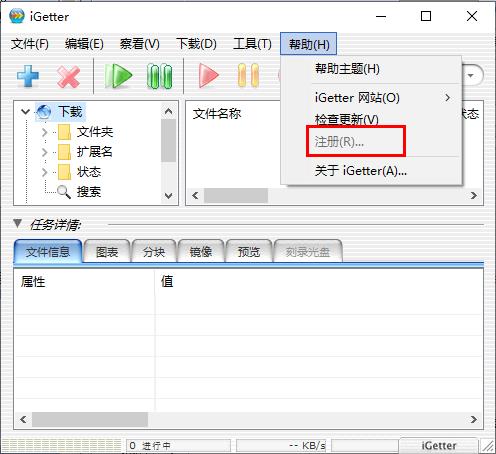Minimize the iGetter window
The width and height of the screenshot is (496, 454).
tap(381, 16)
